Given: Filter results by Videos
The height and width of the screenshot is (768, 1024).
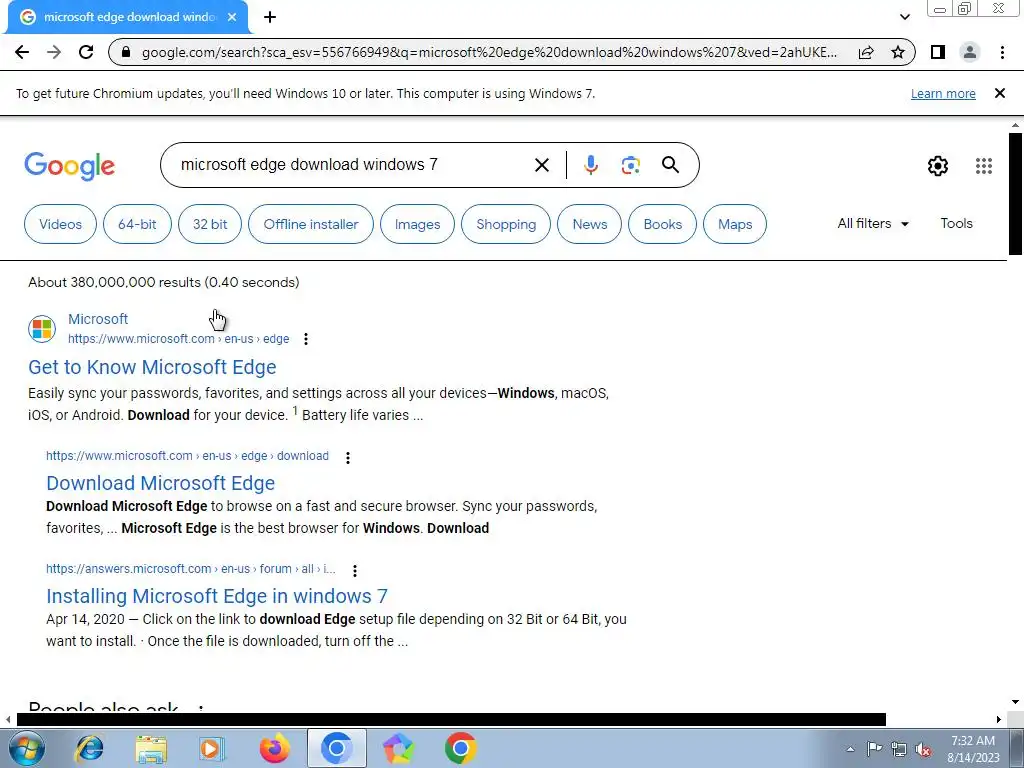Looking at the screenshot, I should 60,224.
